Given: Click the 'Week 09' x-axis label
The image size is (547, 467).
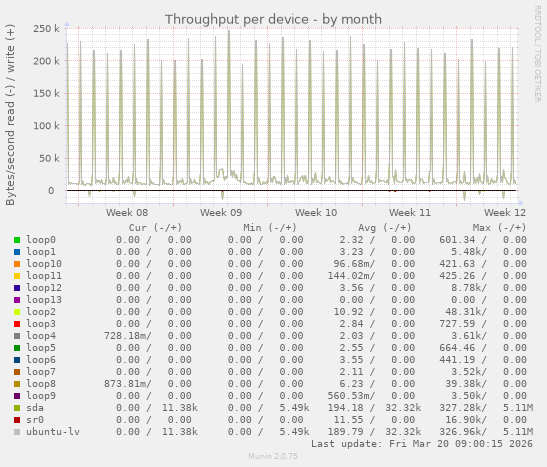Looking at the screenshot, I should [x=221, y=212].
